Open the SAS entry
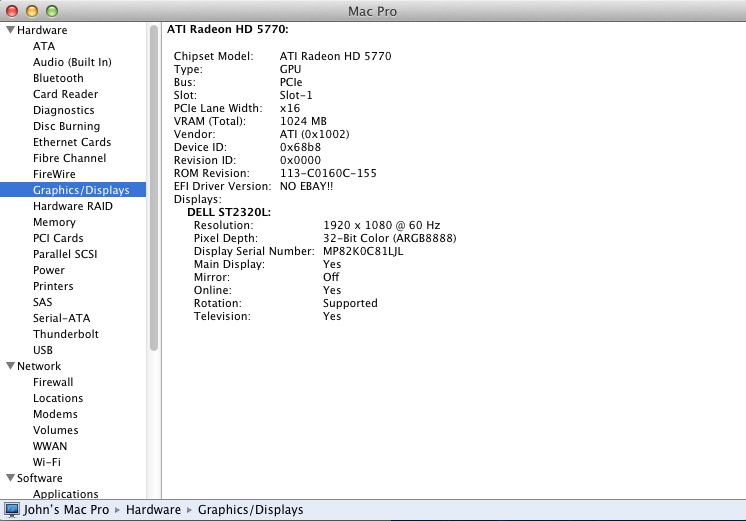 pyautogui.click(x=42, y=302)
